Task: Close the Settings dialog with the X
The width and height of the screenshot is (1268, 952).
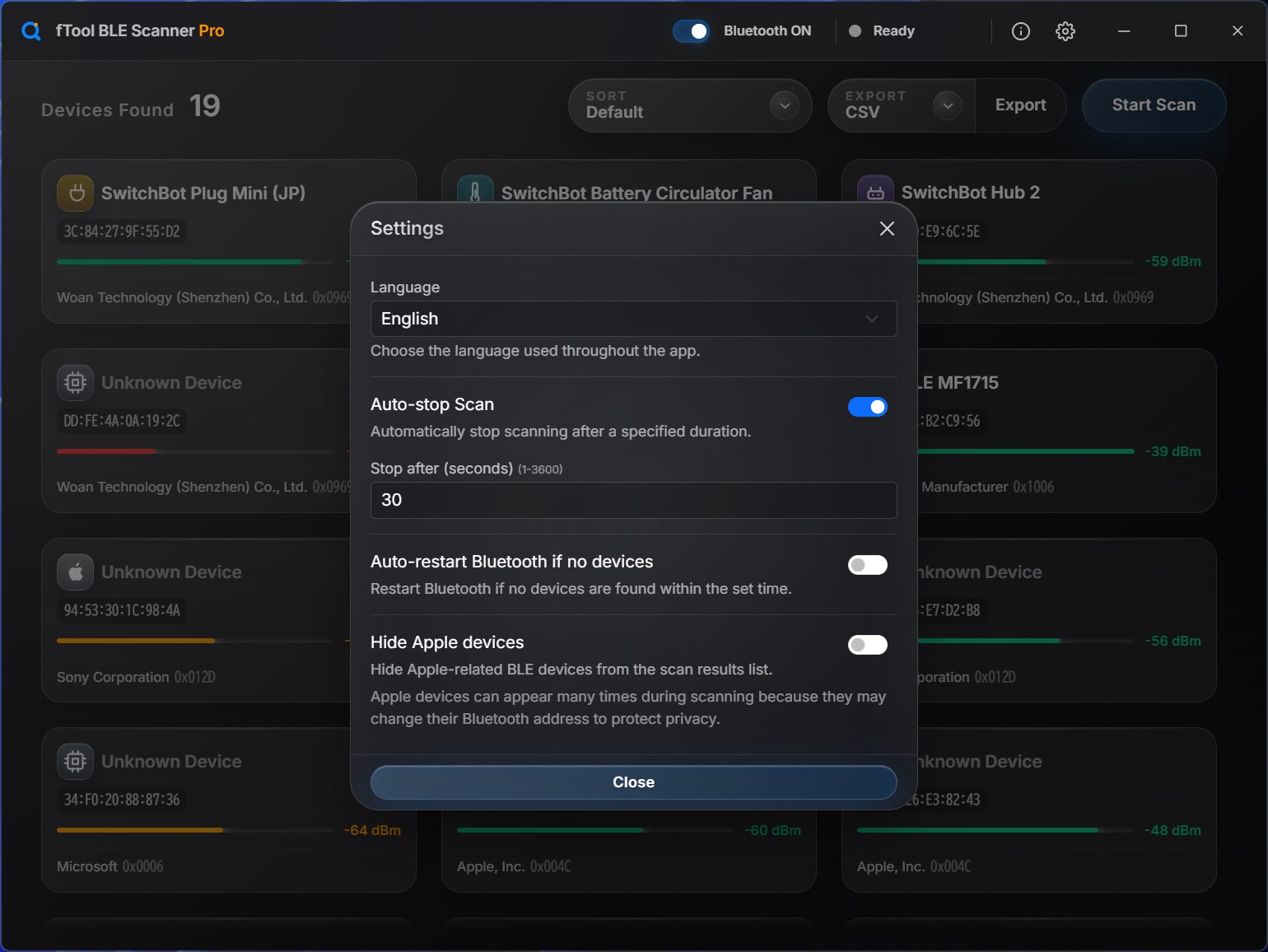Action: point(887,229)
